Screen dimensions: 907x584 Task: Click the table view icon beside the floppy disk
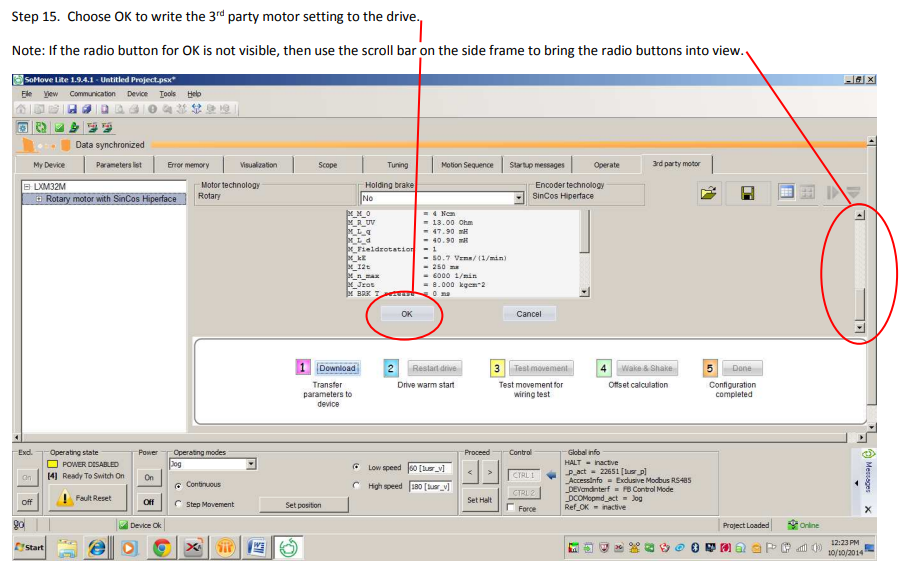(x=786, y=193)
